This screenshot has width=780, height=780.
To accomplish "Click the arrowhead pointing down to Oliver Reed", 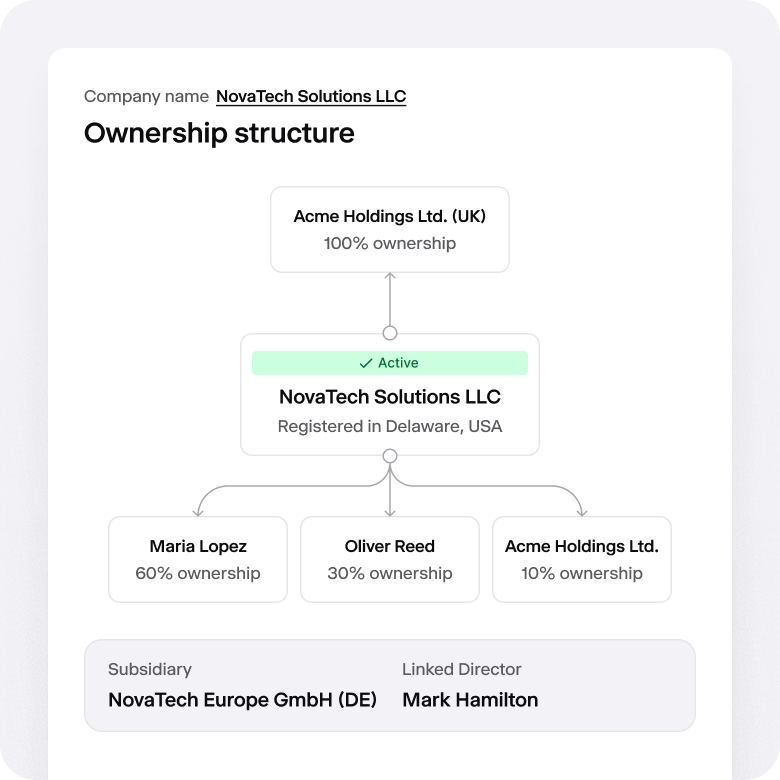I will (390, 511).
